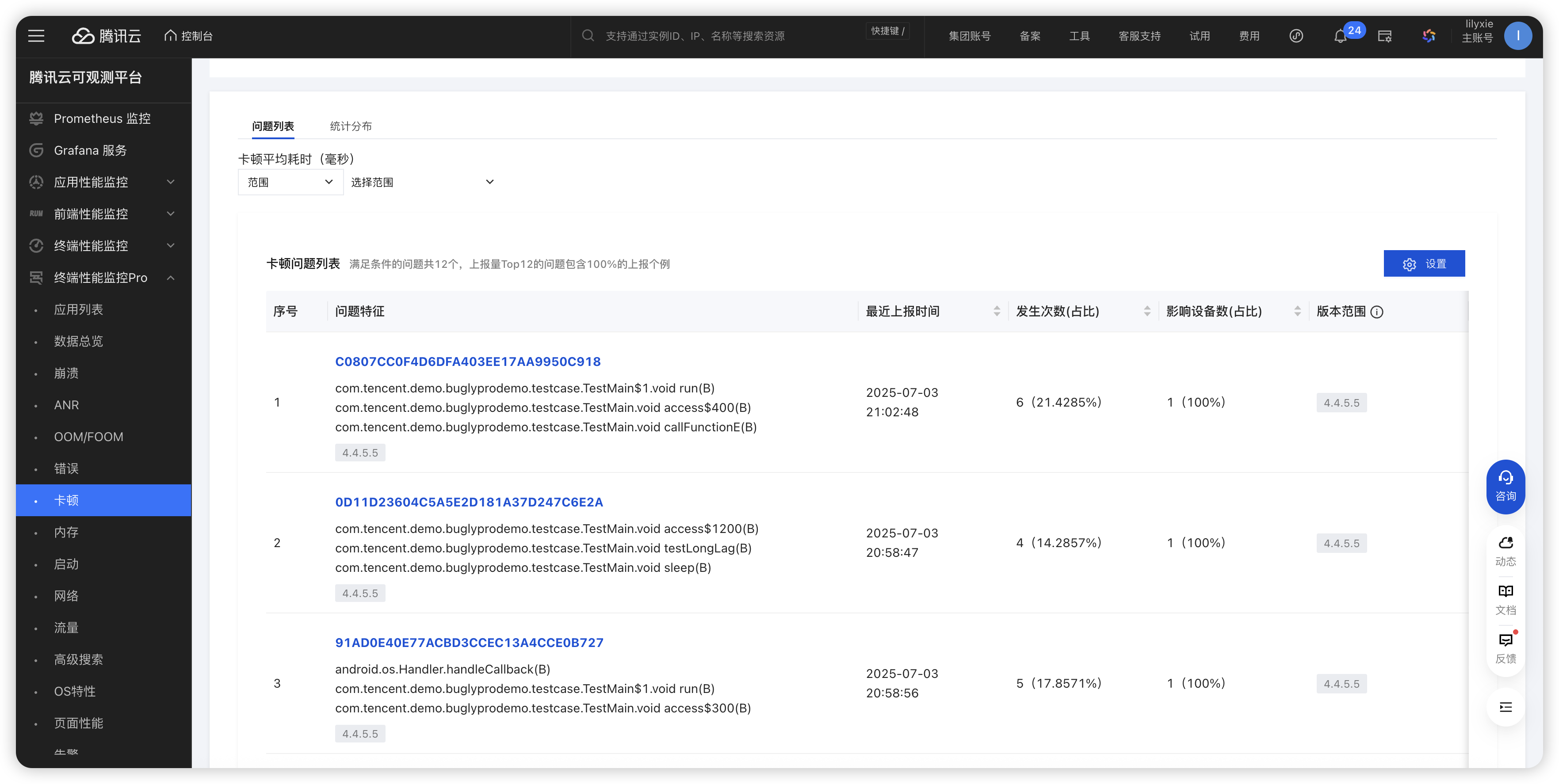Switch to the 统计分布 tab
This screenshot has height=784, width=1559.
(351, 126)
